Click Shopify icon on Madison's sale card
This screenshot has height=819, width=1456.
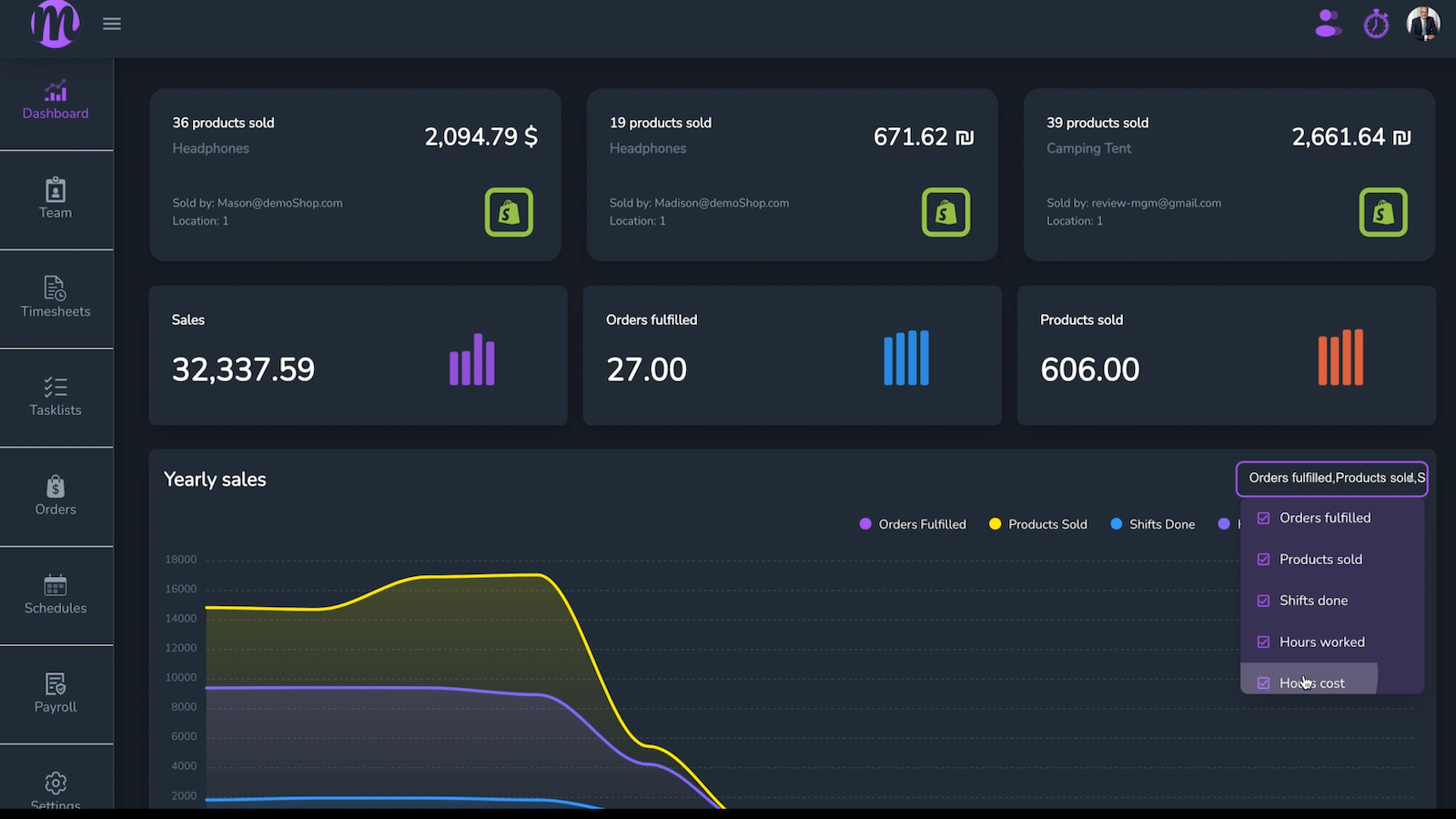coord(945,212)
